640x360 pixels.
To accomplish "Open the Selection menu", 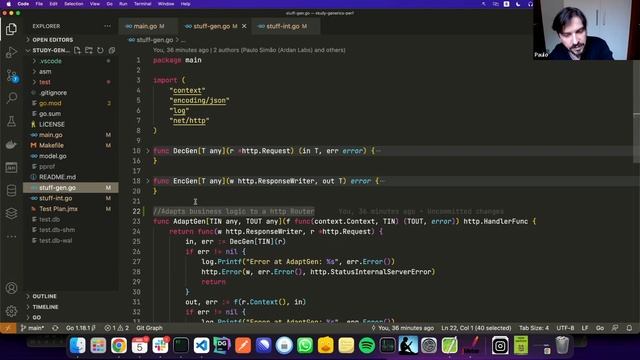I will pos(73,4).
